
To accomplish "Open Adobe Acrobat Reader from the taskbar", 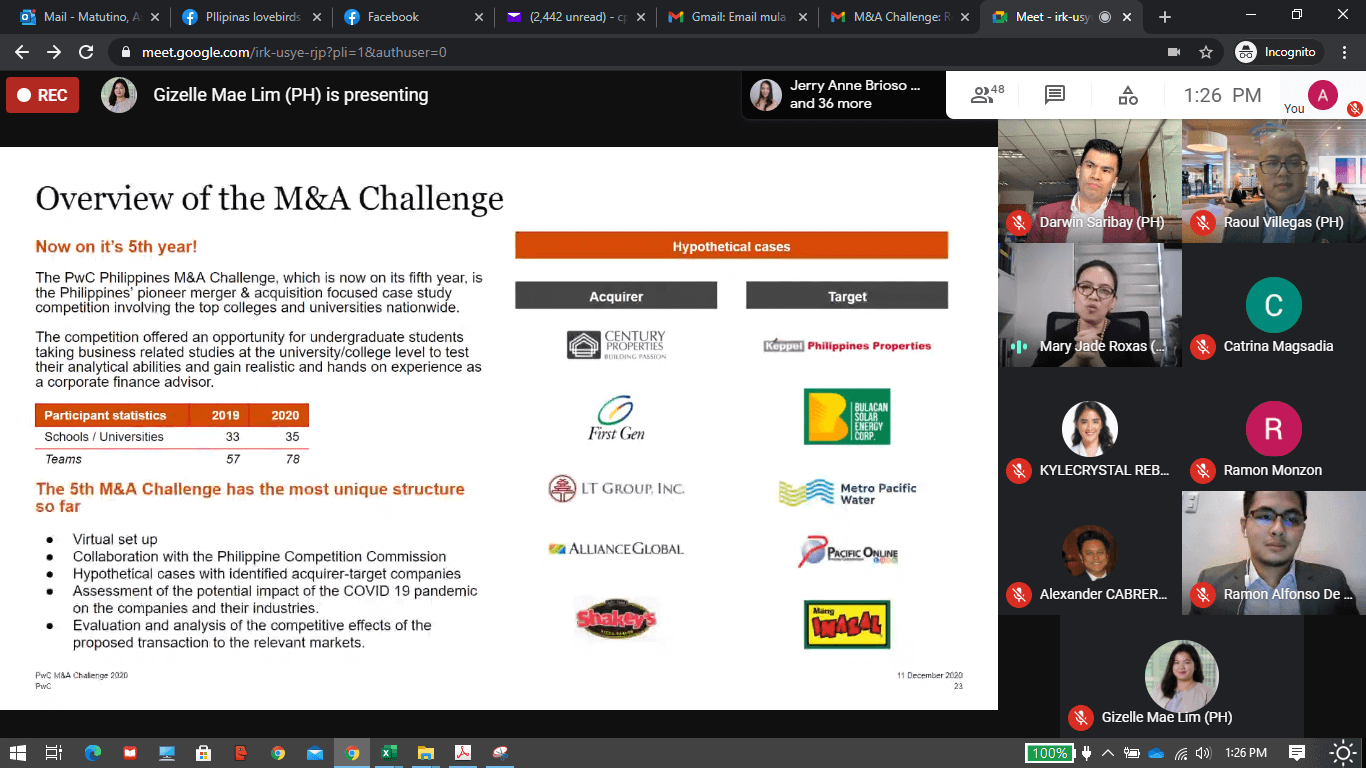I will pyautogui.click(x=462, y=753).
